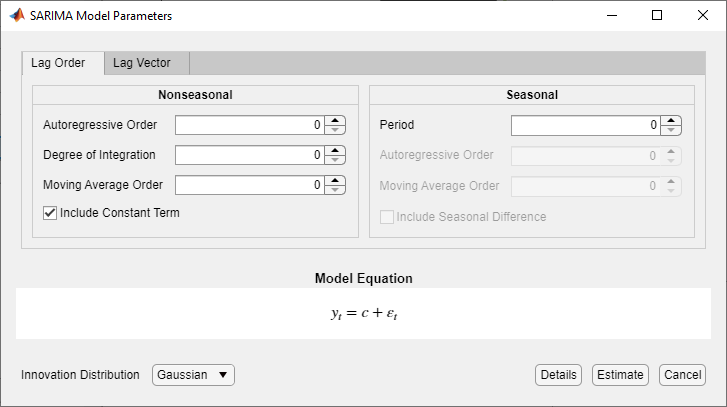This screenshot has height=407, width=727.
Task: Open Innovation Distribution Gaussian dropdown
Action: pos(193,375)
